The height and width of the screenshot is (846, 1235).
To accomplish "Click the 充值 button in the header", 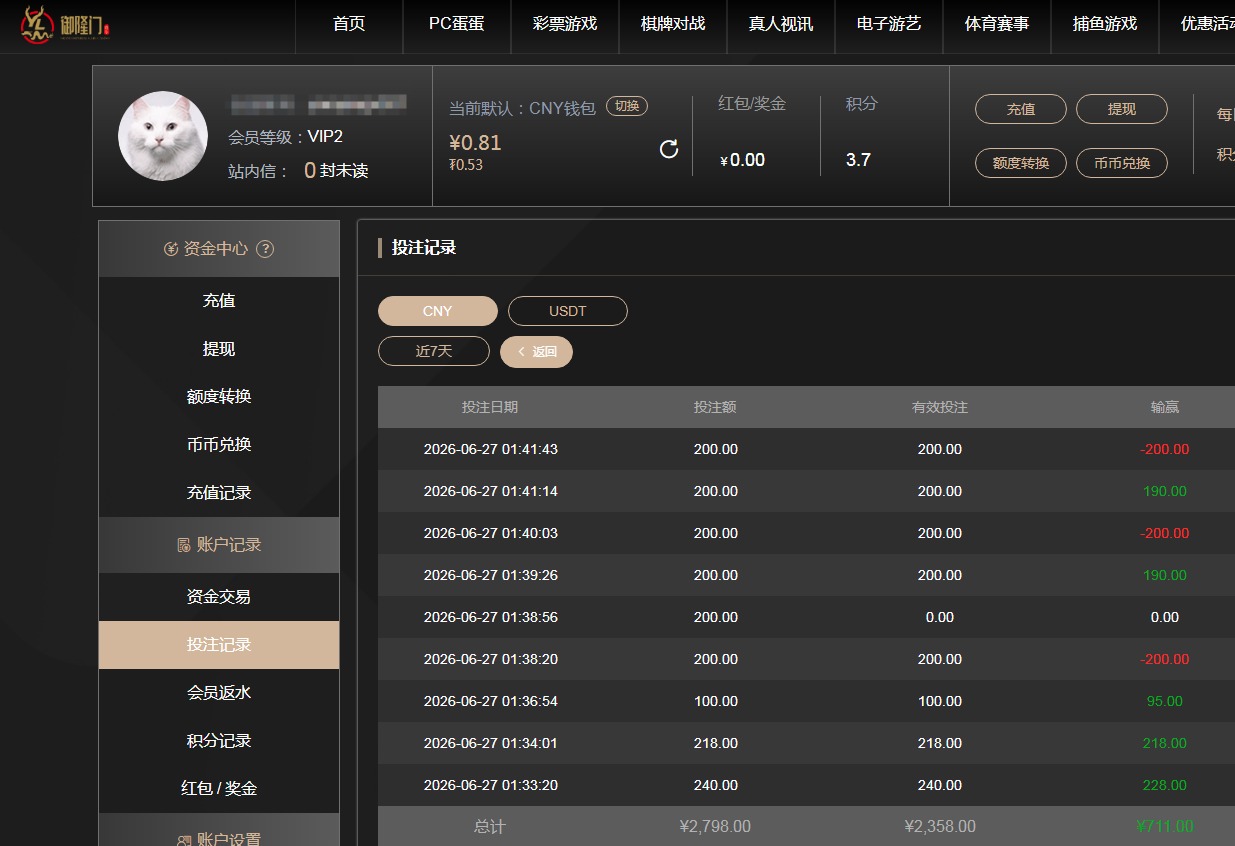I will pyautogui.click(x=1021, y=109).
